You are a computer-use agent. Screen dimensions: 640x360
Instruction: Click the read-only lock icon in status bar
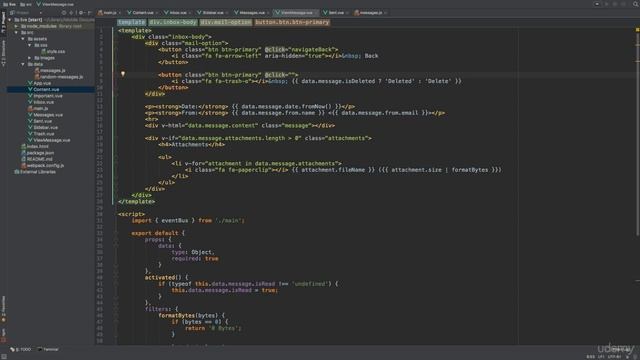point(628,357)
